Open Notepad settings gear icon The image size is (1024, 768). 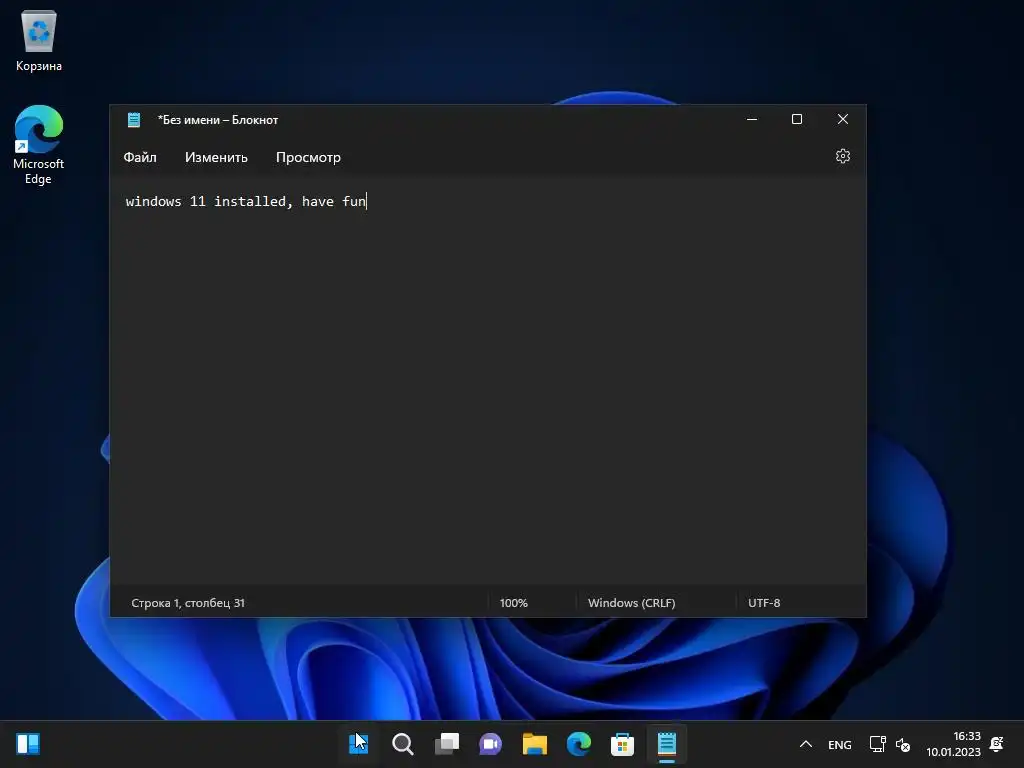tap(842, 156)
